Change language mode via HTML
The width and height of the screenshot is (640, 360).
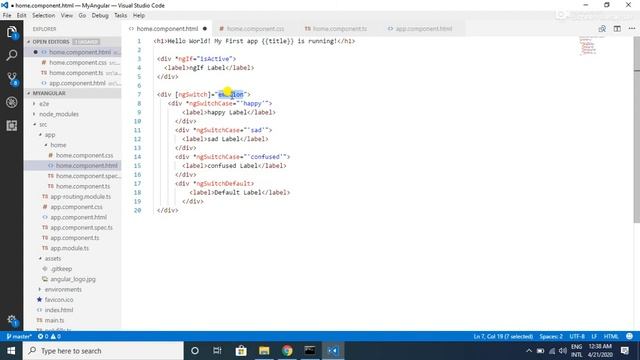coord(611,336)
